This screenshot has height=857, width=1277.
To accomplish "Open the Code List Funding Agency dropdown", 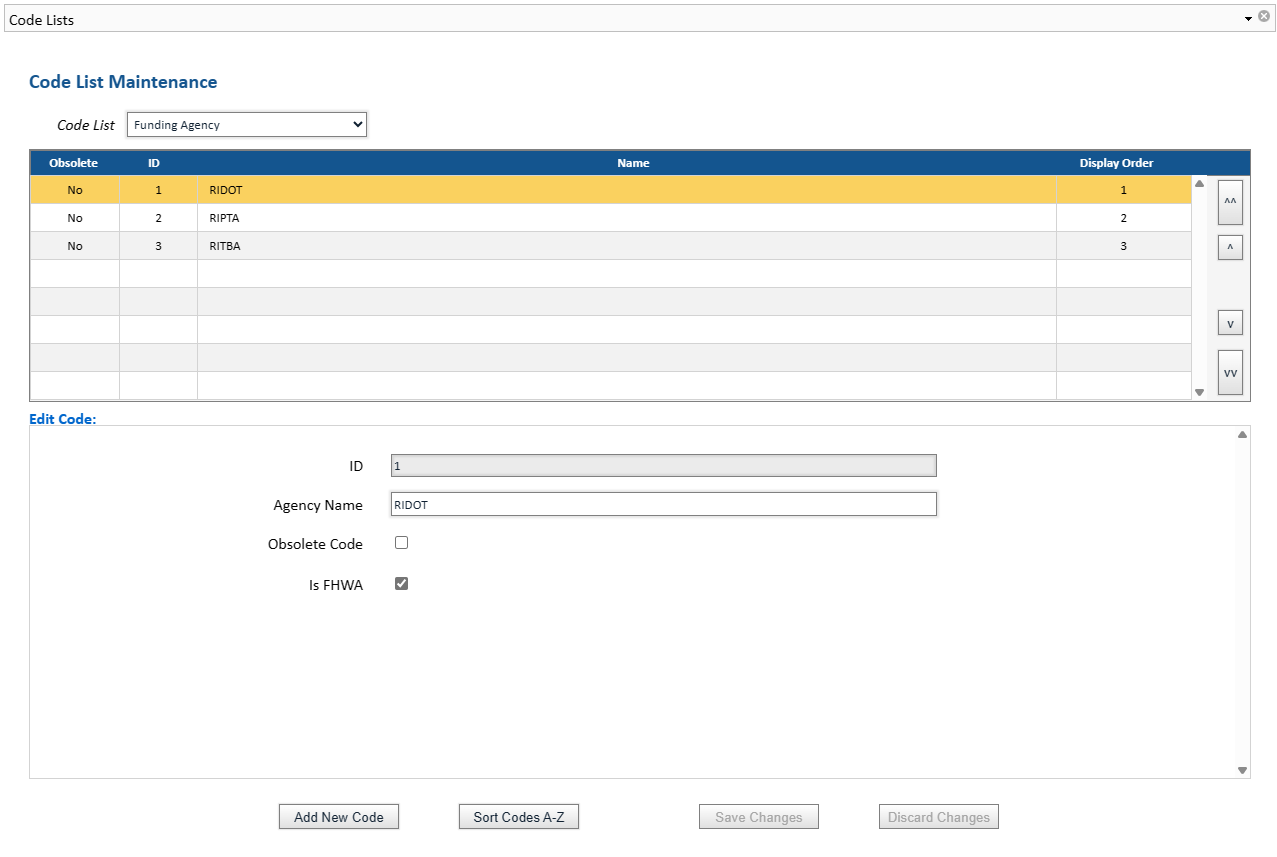I will coord(247,125).
